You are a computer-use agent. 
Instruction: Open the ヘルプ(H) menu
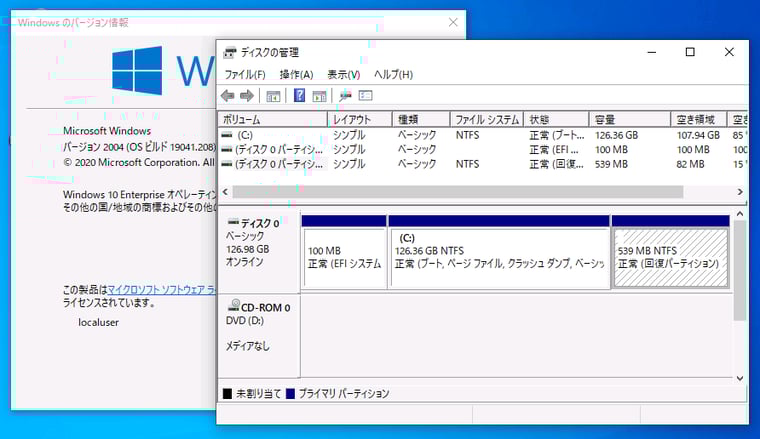tap(393, 75)
